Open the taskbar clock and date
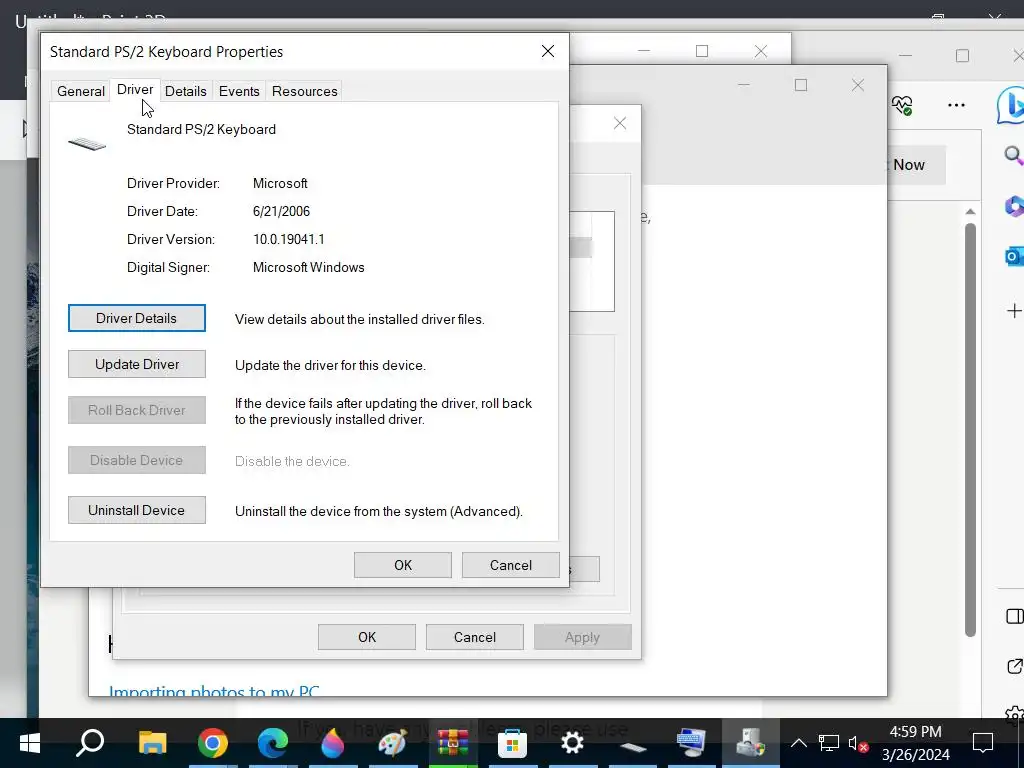1024x768 pixels. pos(916,743)
